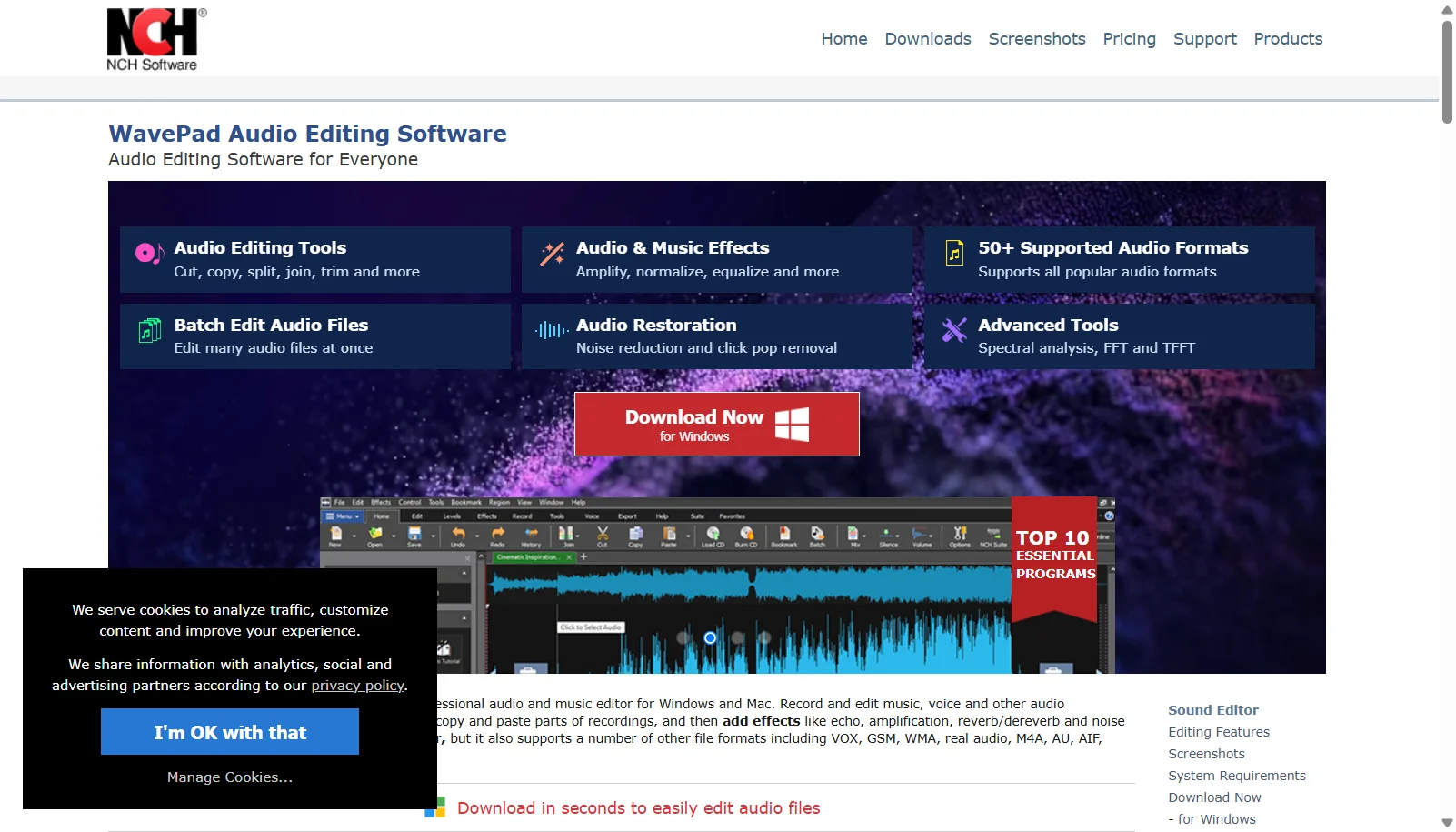1456x832 pixels.
Task: Select the highlighted blue carousel dot
Action: pos(710,638)
